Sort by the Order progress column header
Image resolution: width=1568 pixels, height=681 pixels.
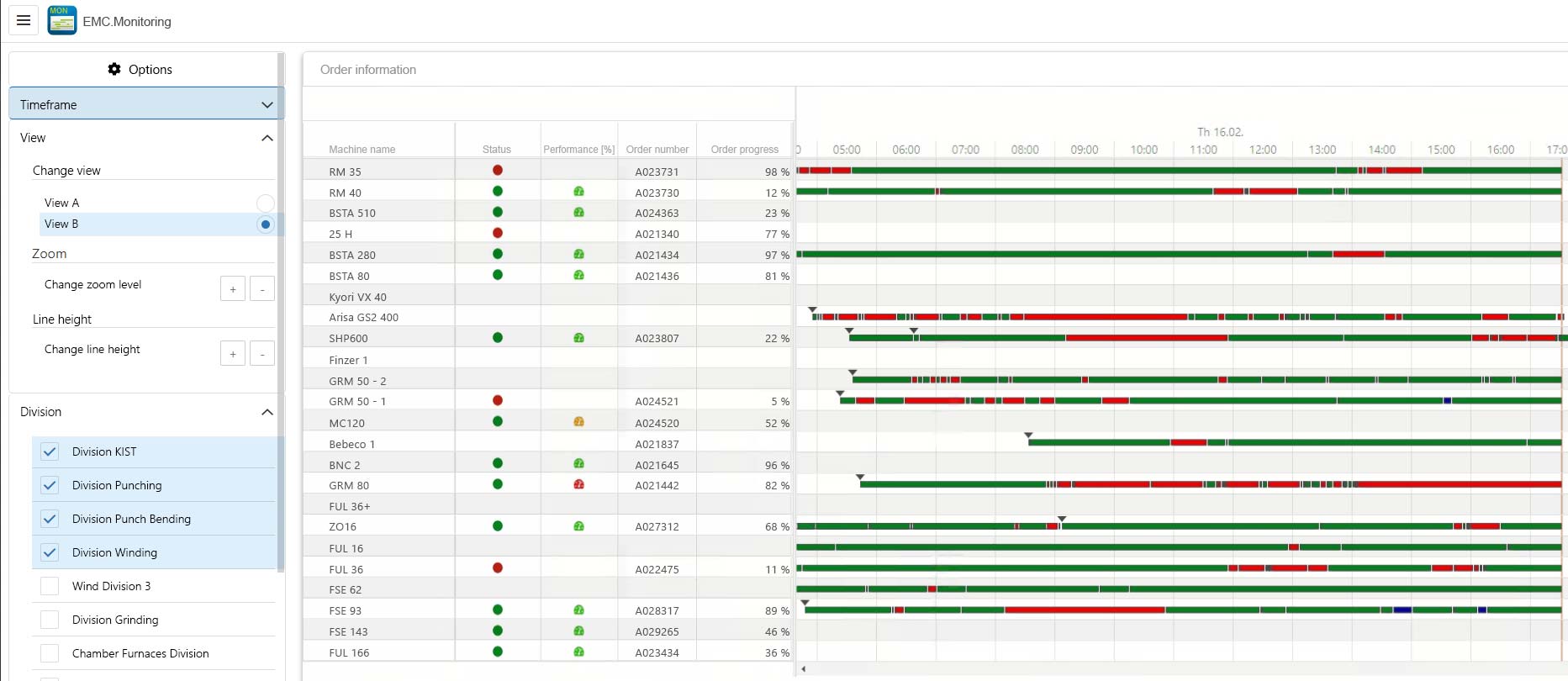[744, 150]
